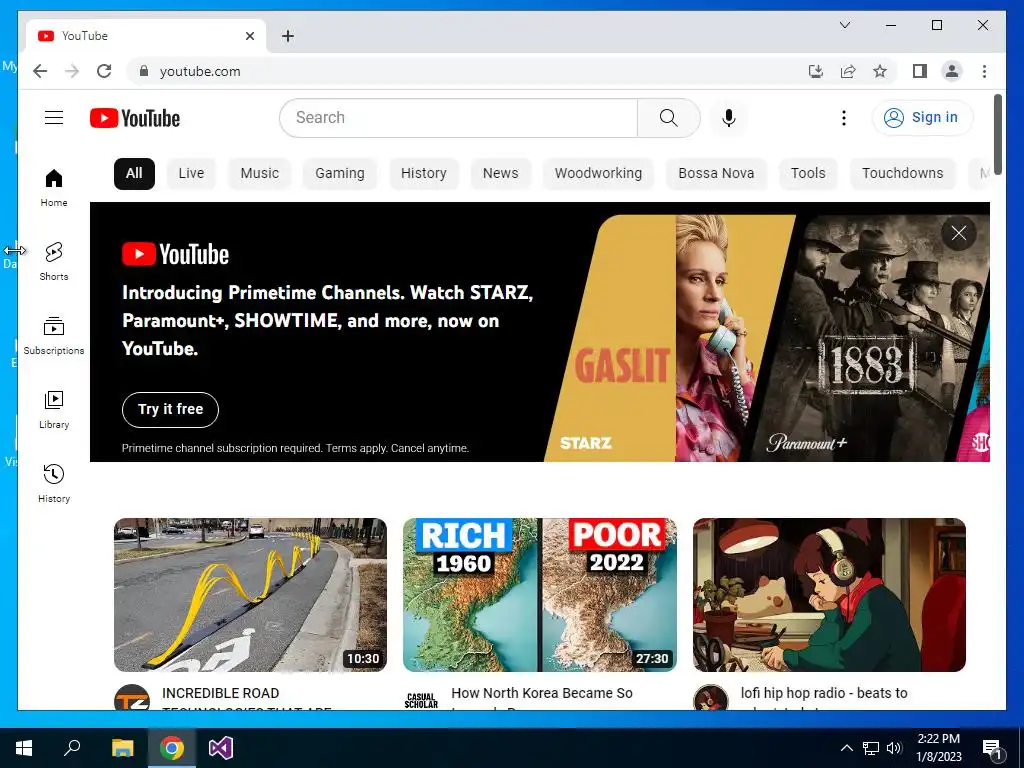Click the magnifier search button
The width and height of the screenshot is (1024, 768).
(x=669, y=118)
